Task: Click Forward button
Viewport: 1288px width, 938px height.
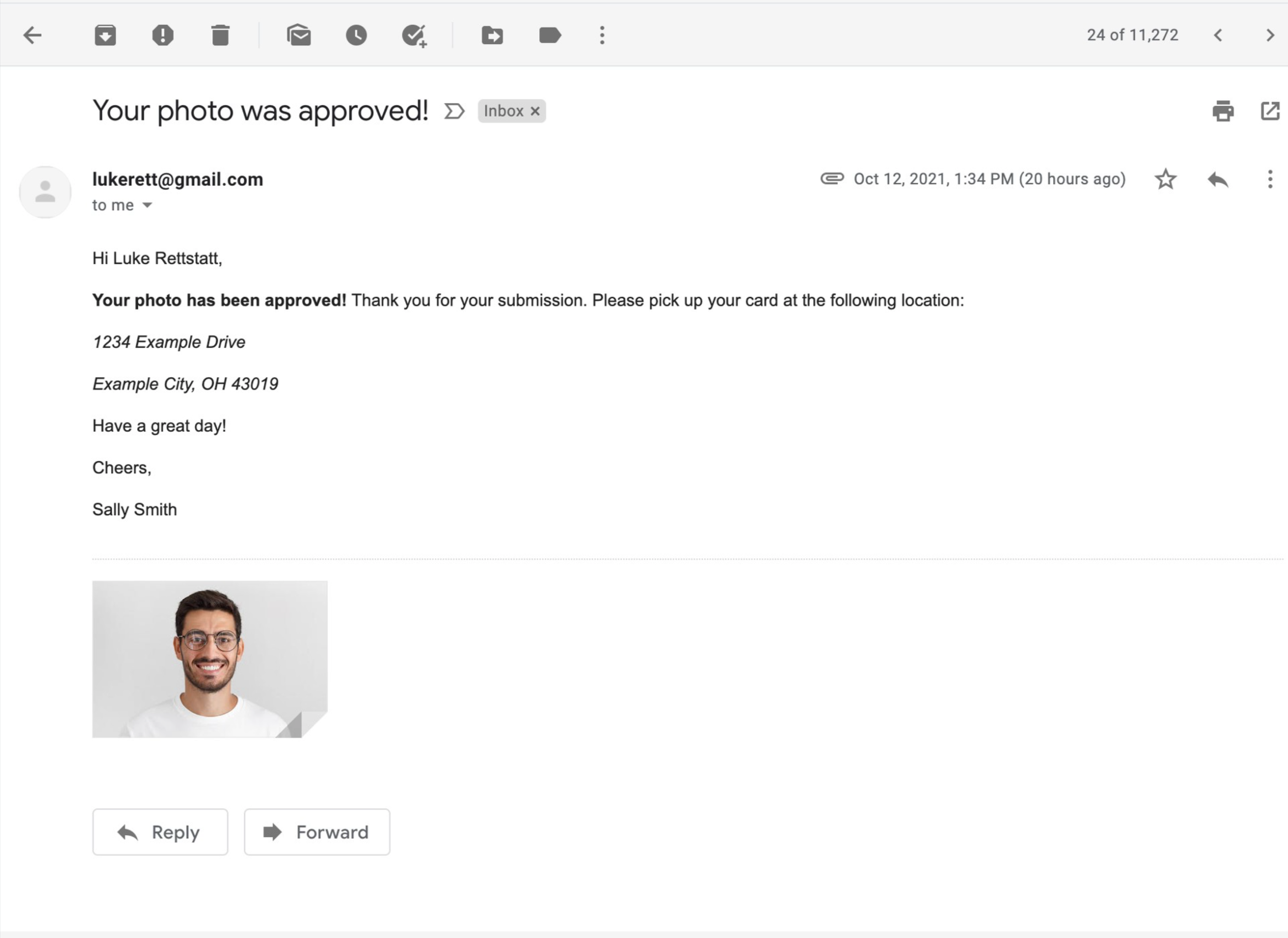Action: (x=316, y=831)
